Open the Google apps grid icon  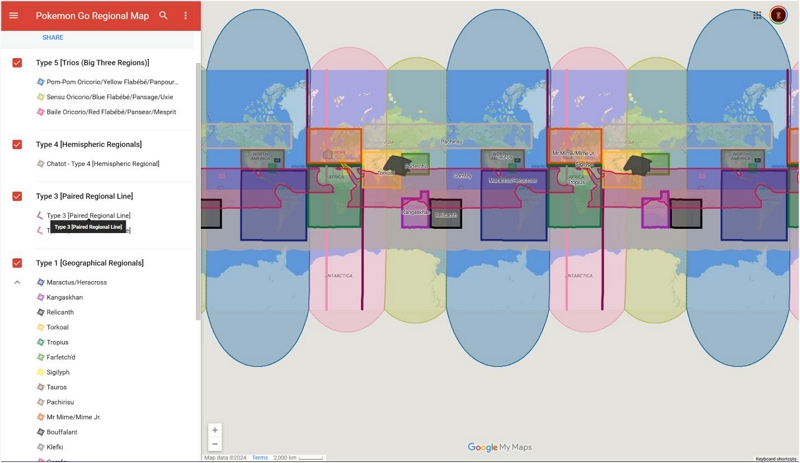757,15
